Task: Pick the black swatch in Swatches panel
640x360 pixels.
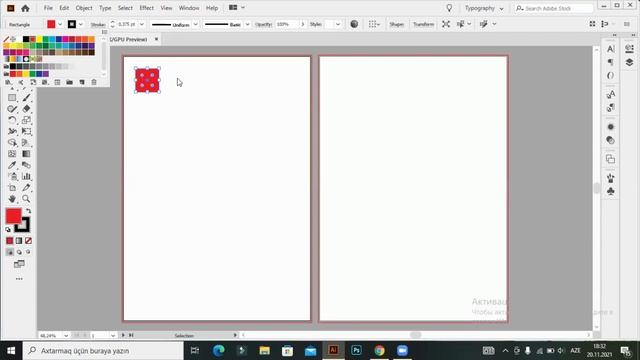Action: [26, 39]
